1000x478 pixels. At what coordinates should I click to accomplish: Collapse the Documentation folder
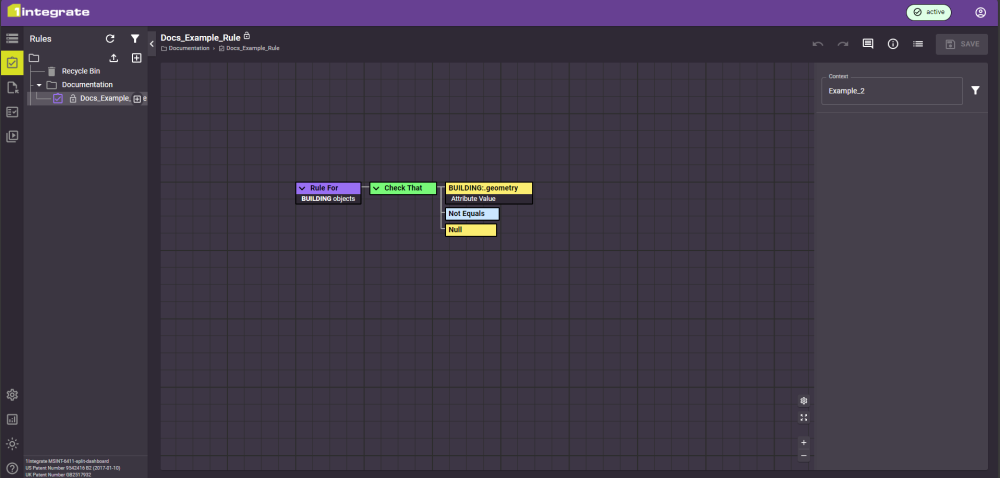click(x=39, y=85)
